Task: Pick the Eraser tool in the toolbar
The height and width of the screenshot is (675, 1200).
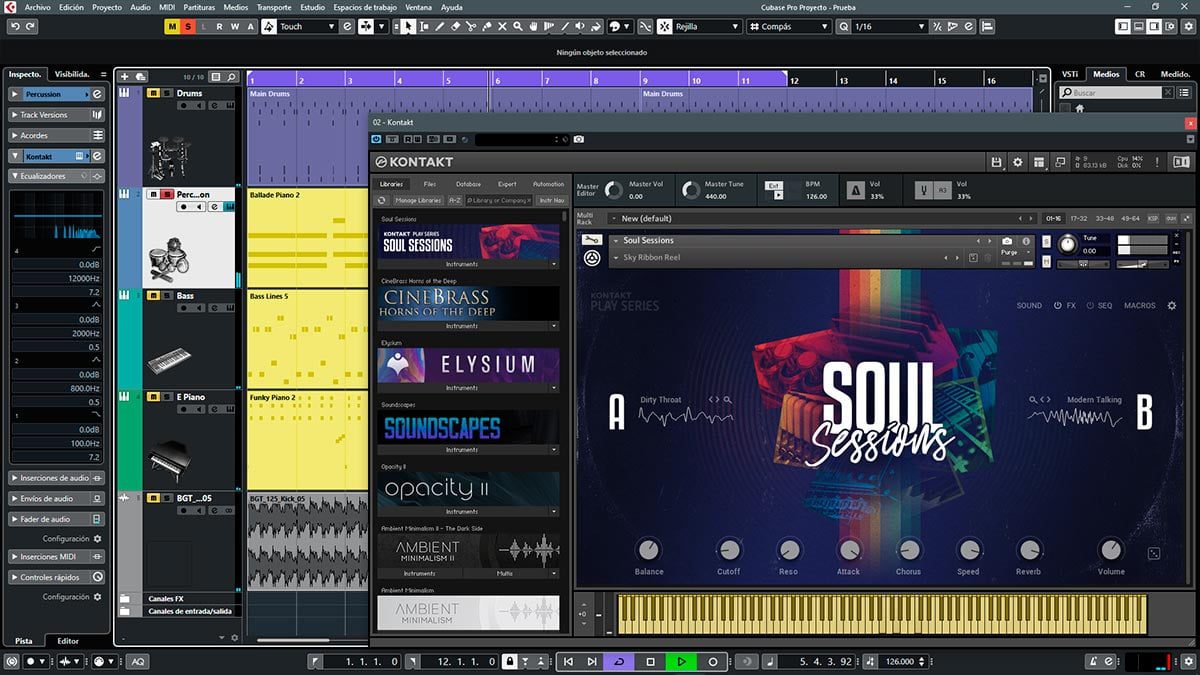Action: click(x=456, y=26)
